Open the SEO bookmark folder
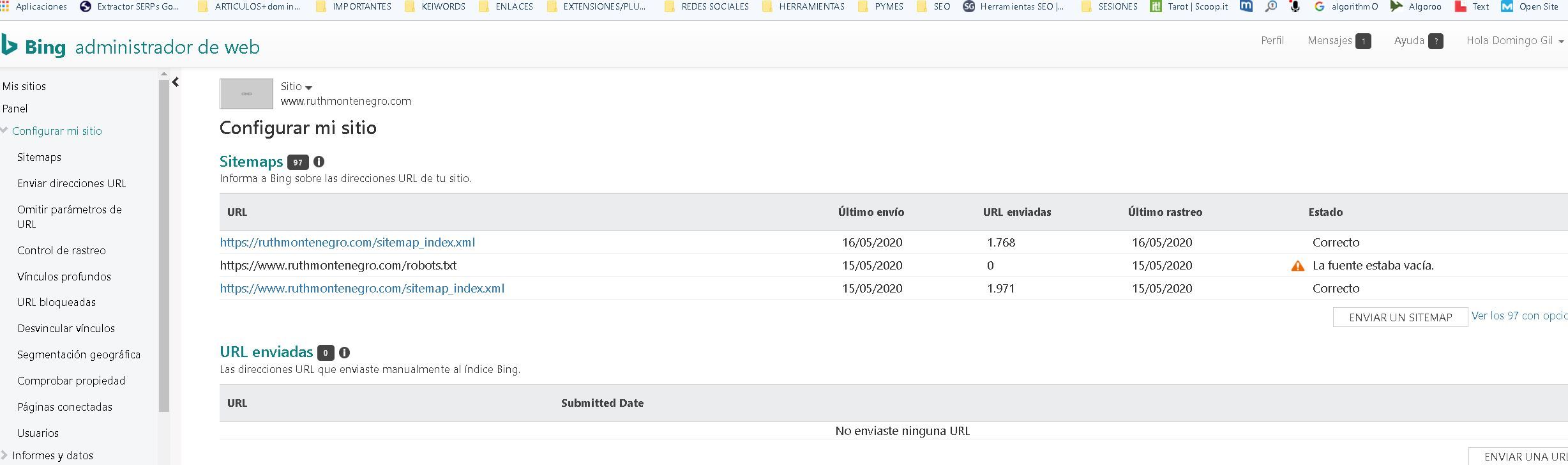 pyautogui.click(x=933, y=6)
